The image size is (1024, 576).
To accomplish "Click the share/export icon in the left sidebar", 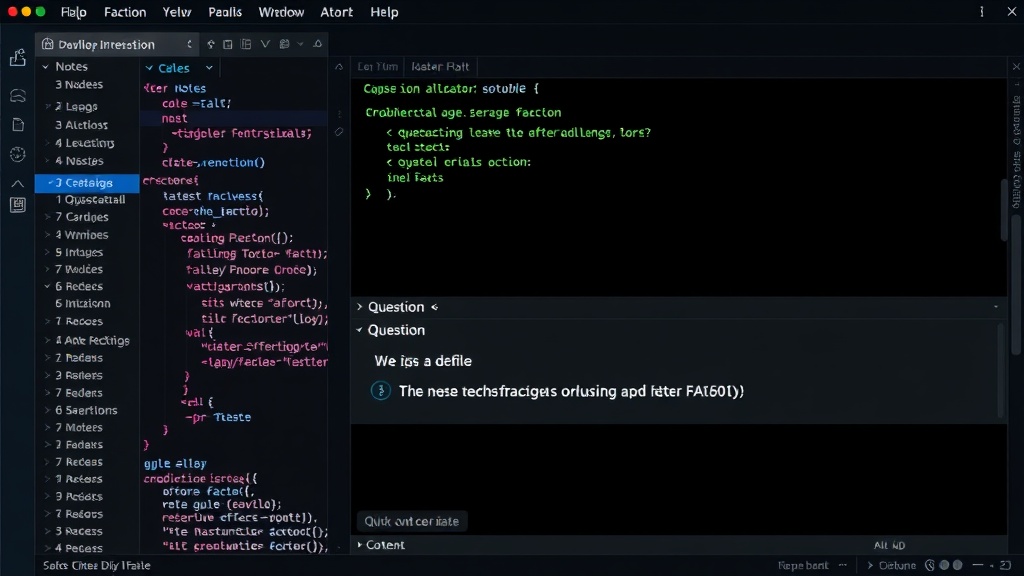I will tap(18, 57).
